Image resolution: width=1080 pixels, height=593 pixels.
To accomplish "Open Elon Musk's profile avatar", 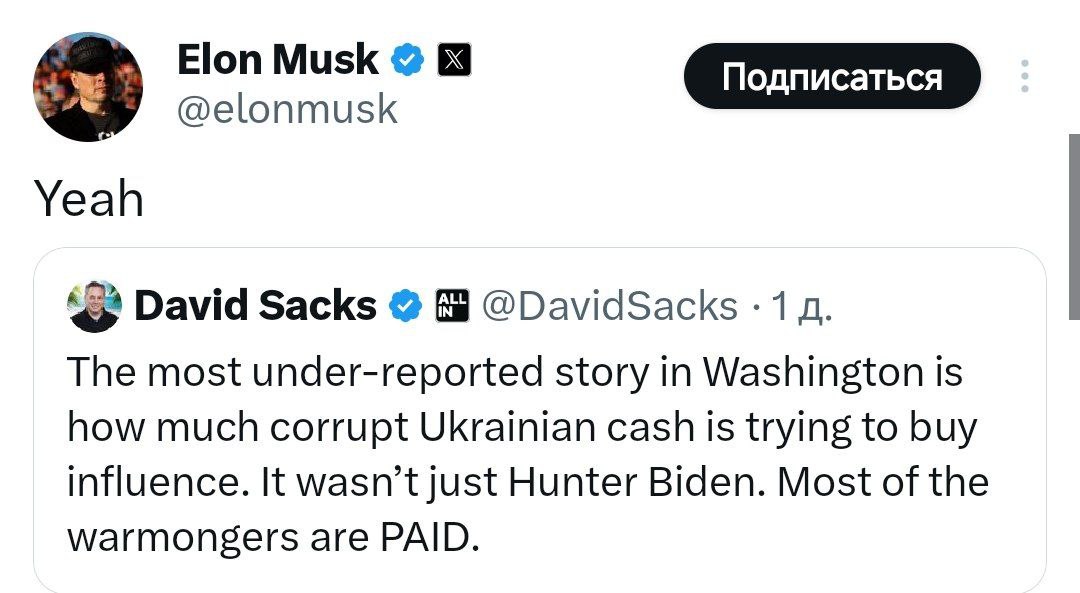I will tap(88, 87).
